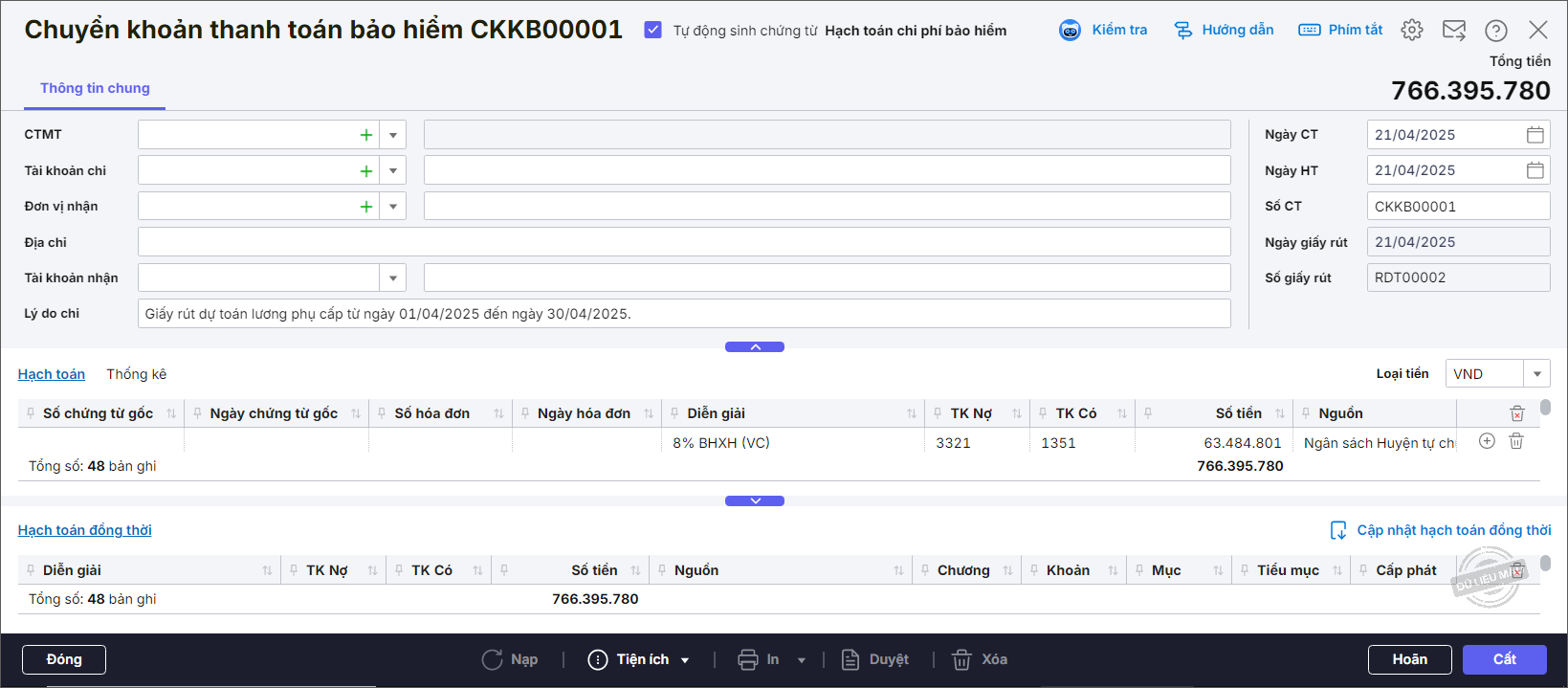Click the TK Có cell 1351

(1082, 443)
